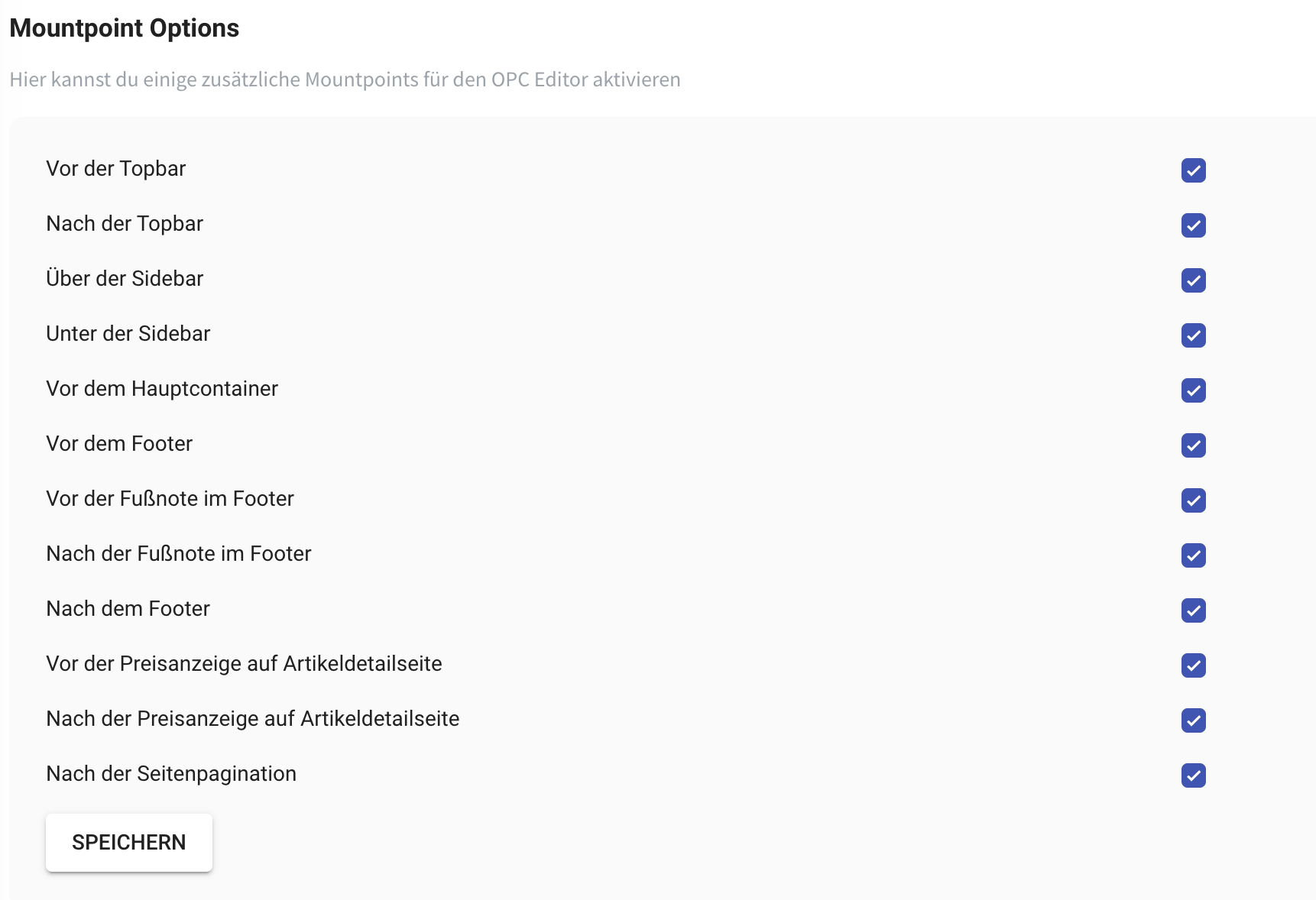Toggle the Nach der Topbar checkbox
This screenshot has width=1316, height=900.
pyautogui.click(x=1193, y=225)
